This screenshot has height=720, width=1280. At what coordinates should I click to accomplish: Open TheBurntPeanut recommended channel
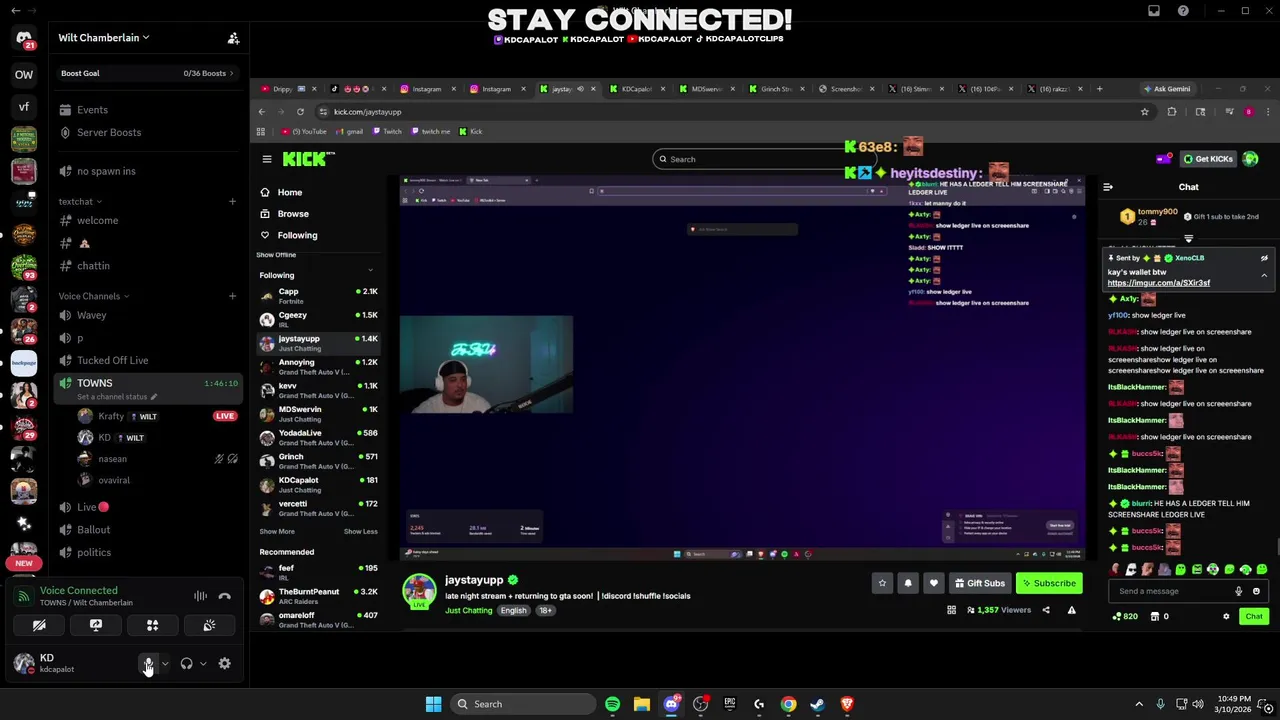pos(318,596)
